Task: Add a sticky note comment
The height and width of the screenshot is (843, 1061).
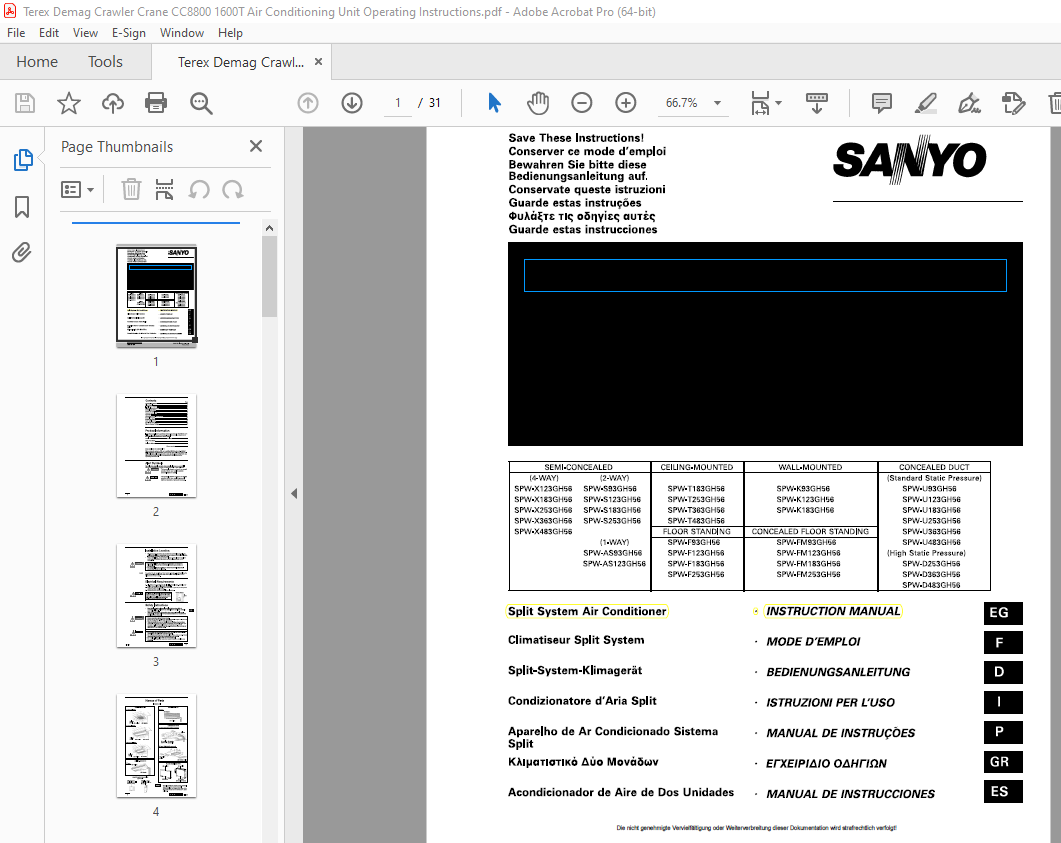Action: 882,103
